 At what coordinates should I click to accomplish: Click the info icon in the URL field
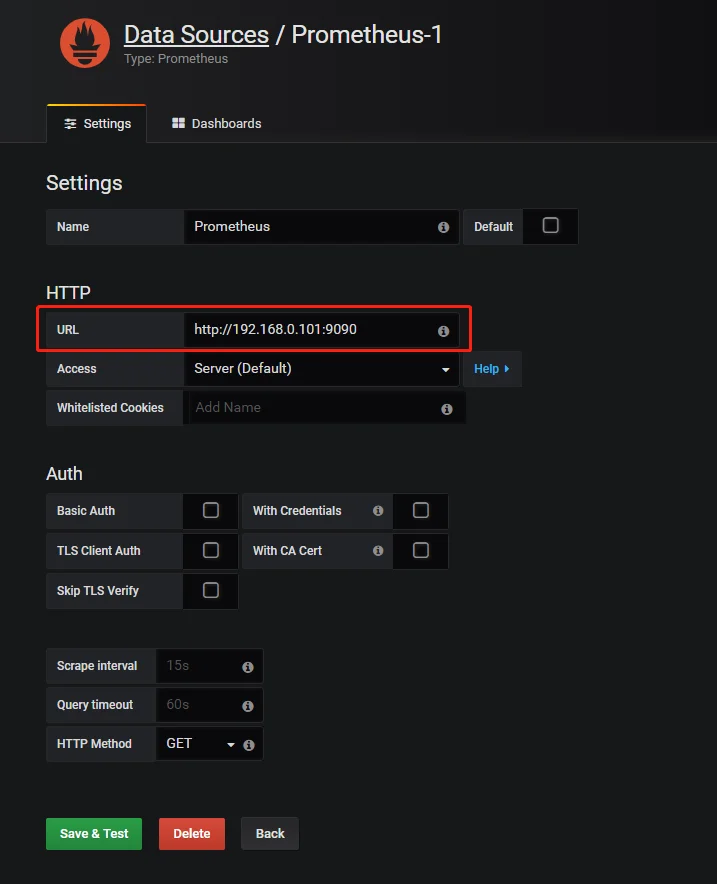444,331
